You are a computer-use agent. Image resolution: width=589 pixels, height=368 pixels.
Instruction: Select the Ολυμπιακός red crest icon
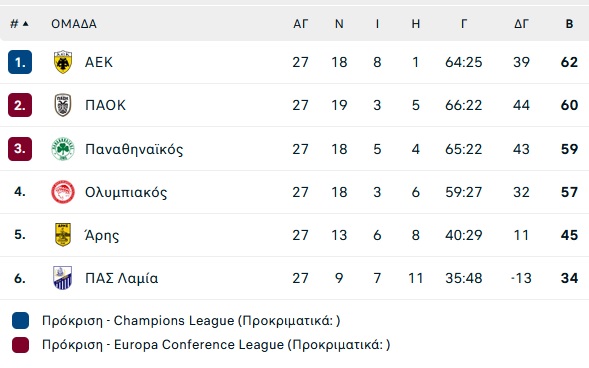(x=63, y=192)
